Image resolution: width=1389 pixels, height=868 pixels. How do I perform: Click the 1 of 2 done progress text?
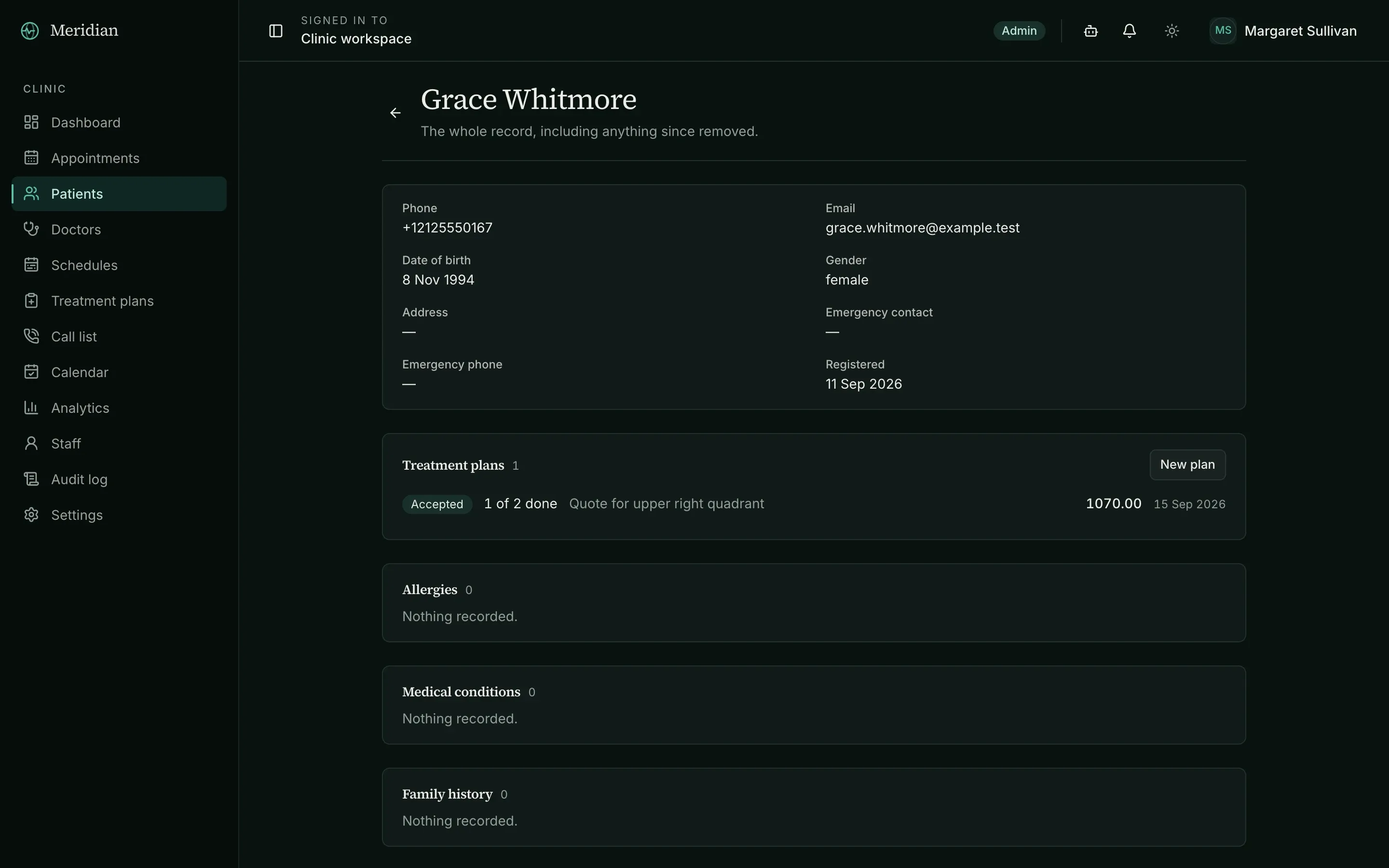coord(520,503)
